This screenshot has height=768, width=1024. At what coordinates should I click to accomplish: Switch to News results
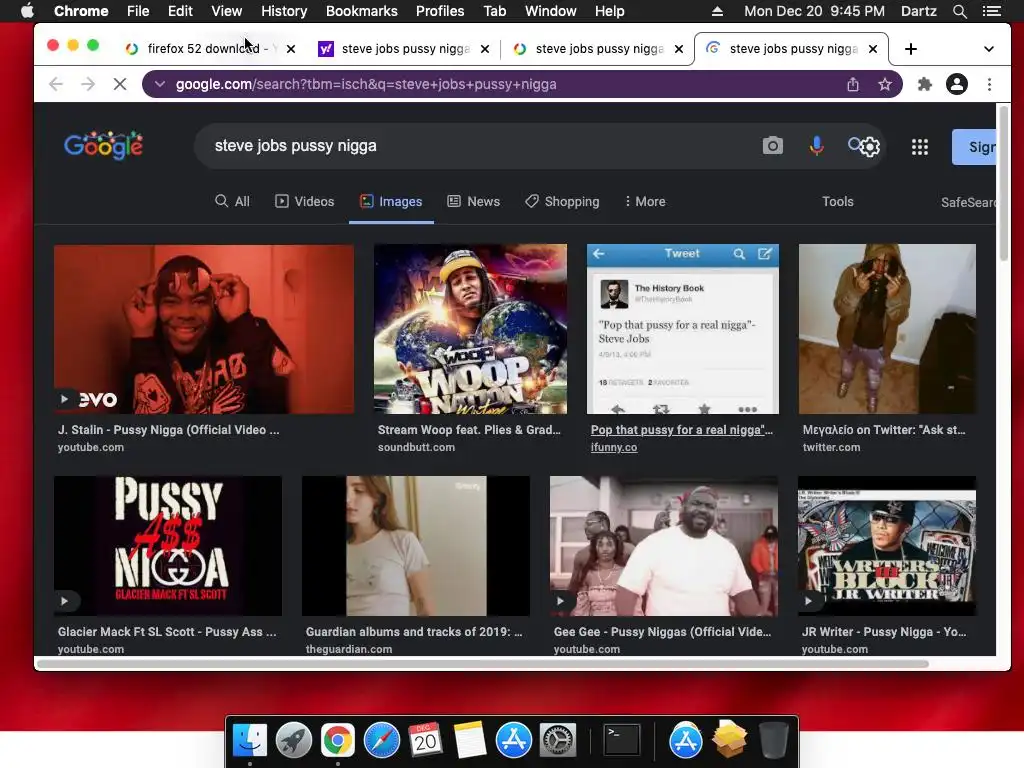click(473, 201)
